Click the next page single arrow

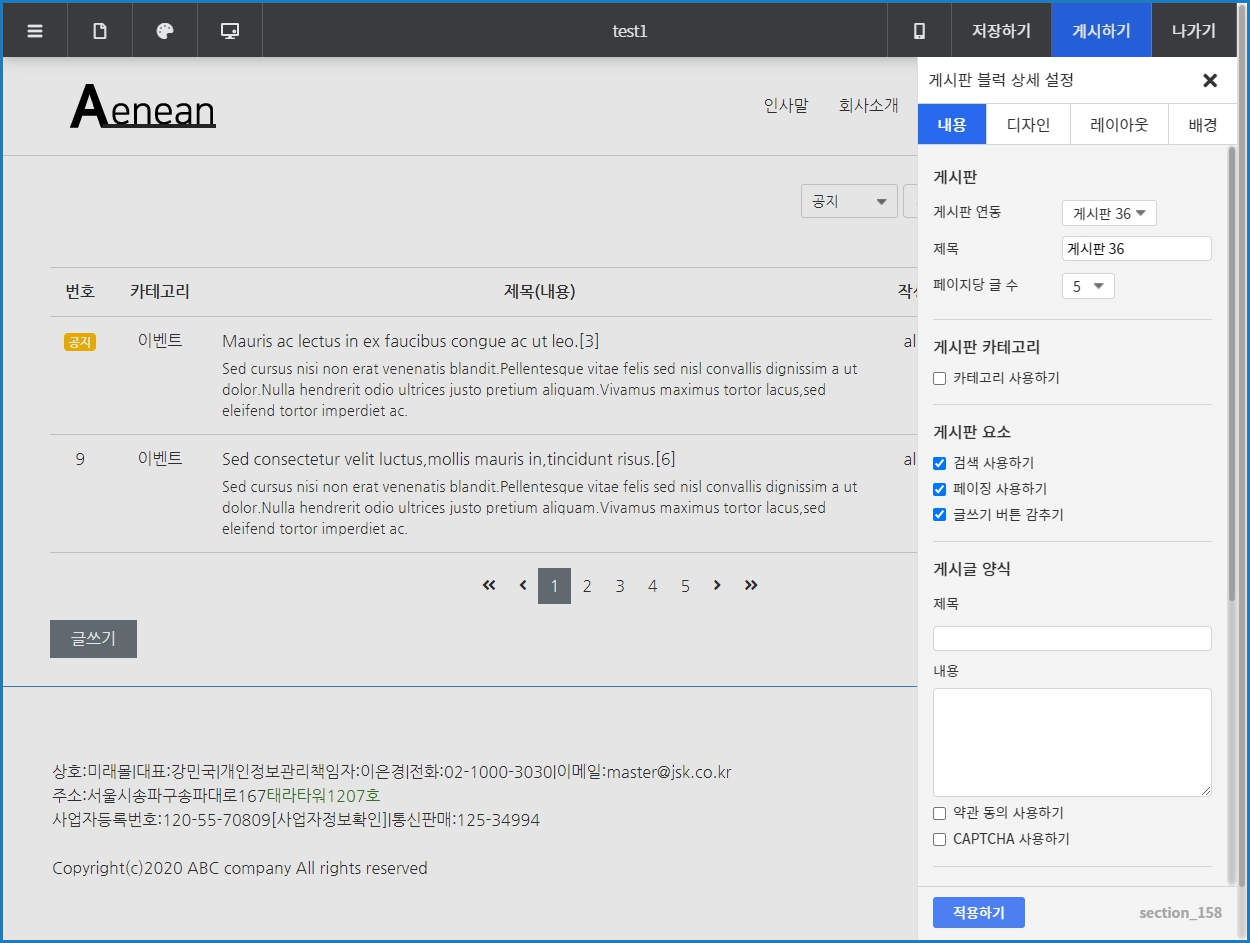(717, 586)
